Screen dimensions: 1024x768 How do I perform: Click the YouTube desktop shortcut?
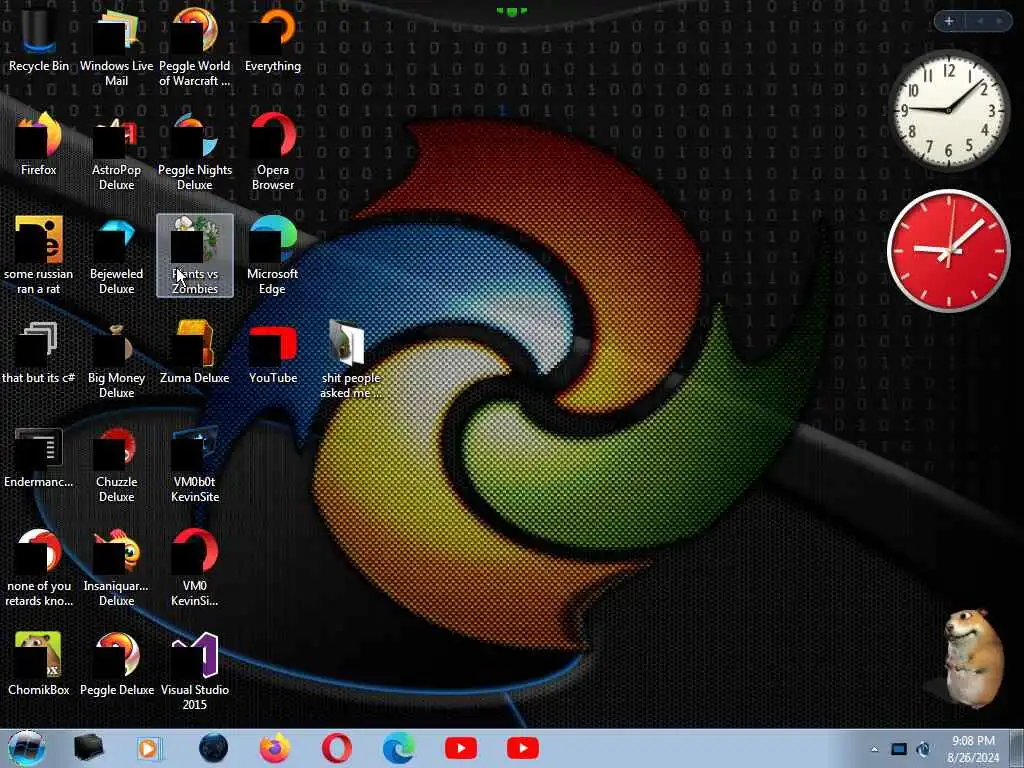[273, 353]
